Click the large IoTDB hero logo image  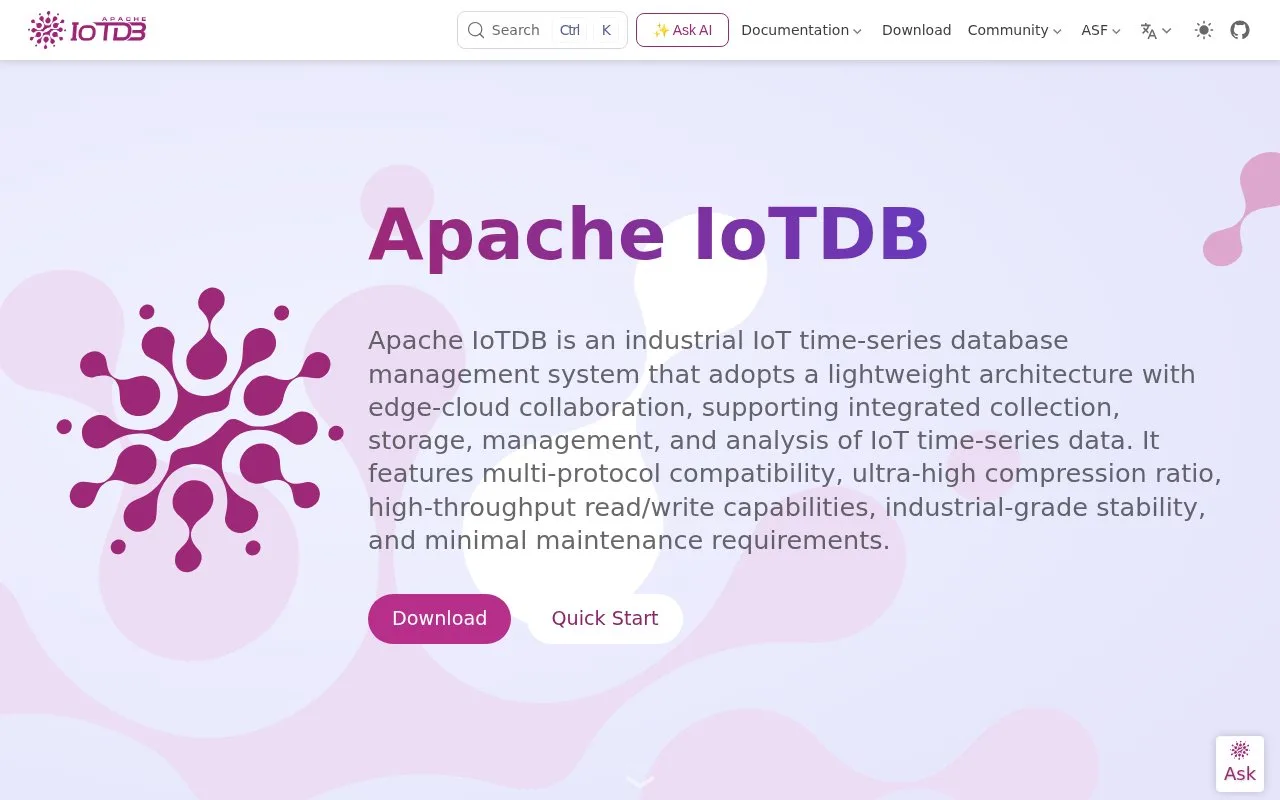(200, 430)
